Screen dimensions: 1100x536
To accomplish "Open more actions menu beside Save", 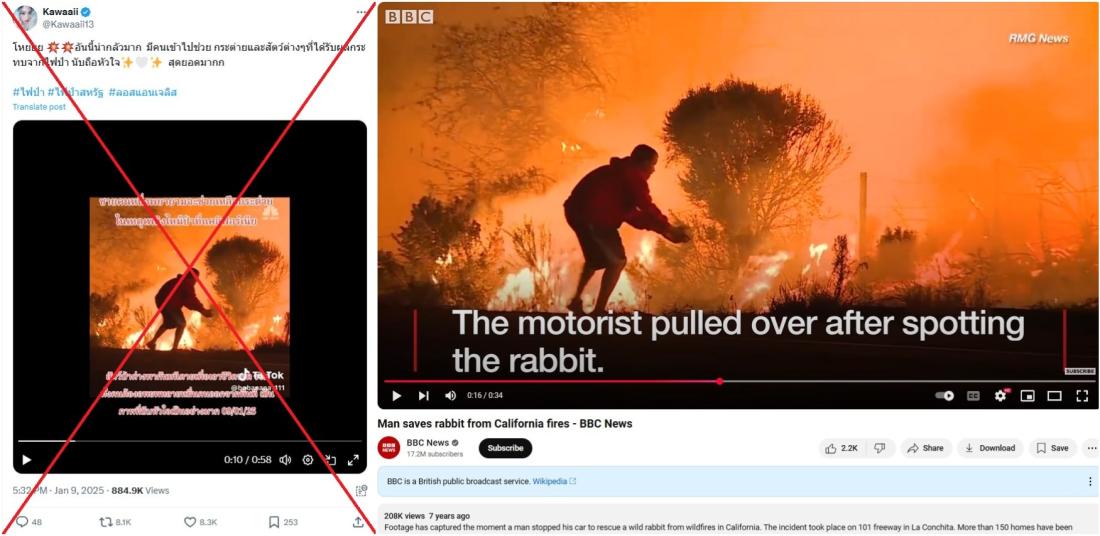I will (1091, 448).
